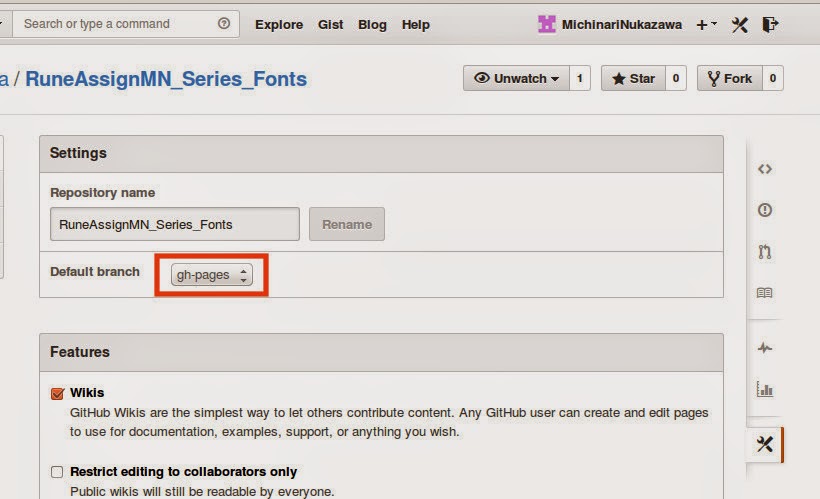Open the Pulse icon in sidebar
820x499 pixels.
[765, 348]
